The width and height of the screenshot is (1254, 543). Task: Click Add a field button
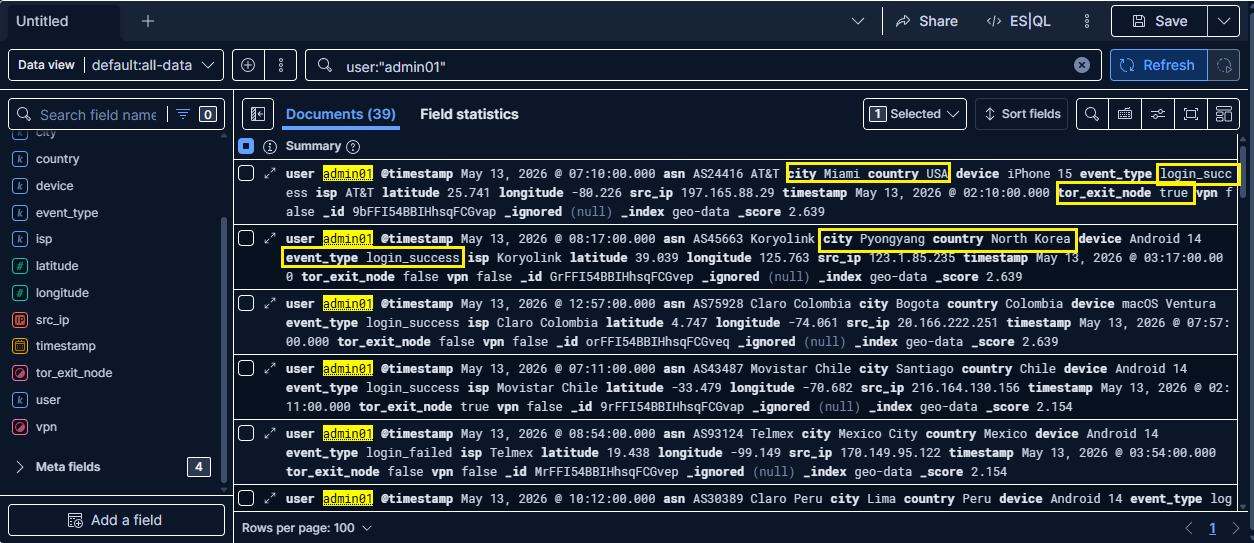[116, 520]
